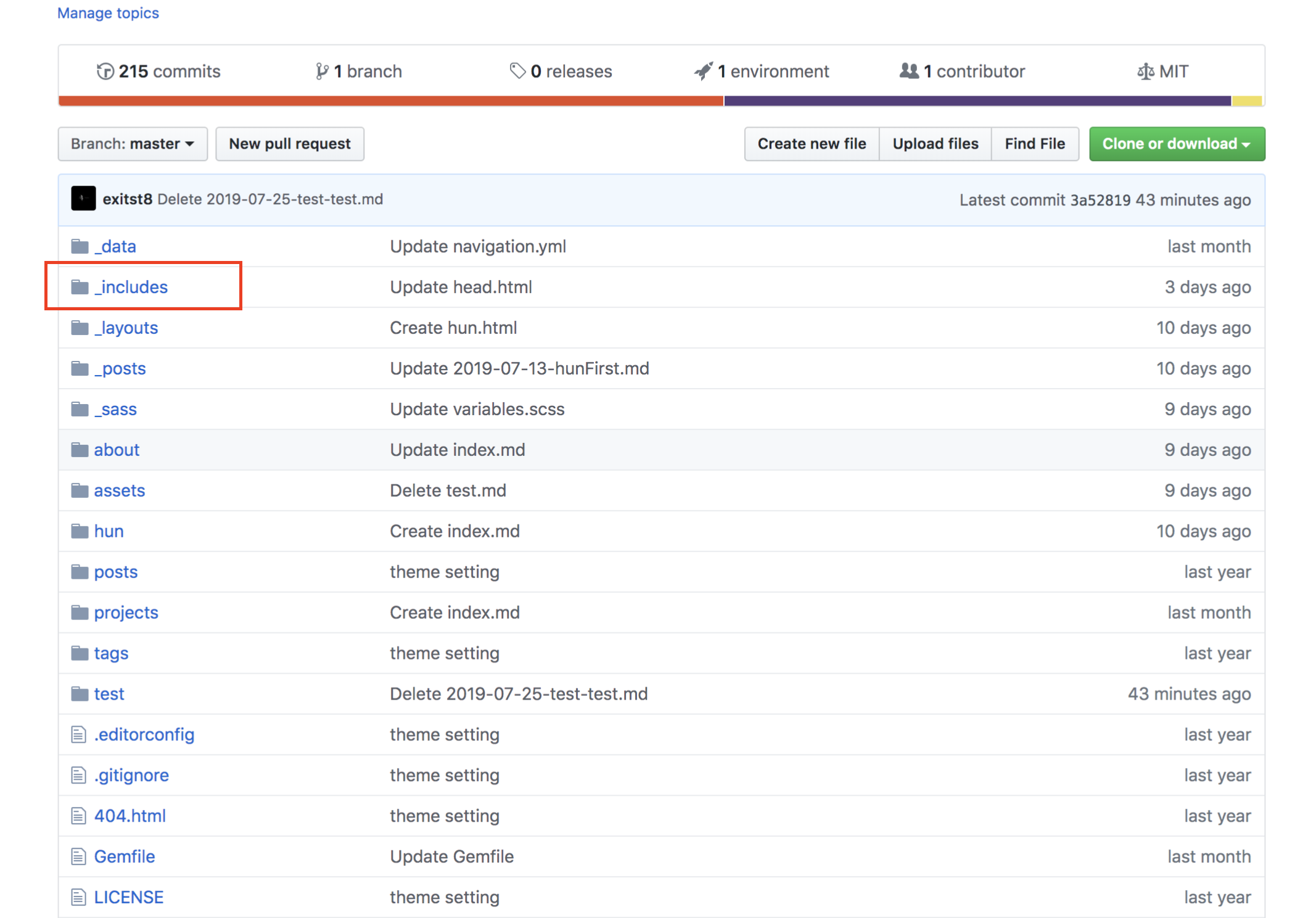
Task: Open the _layouts folder
Action: point(126,328)
